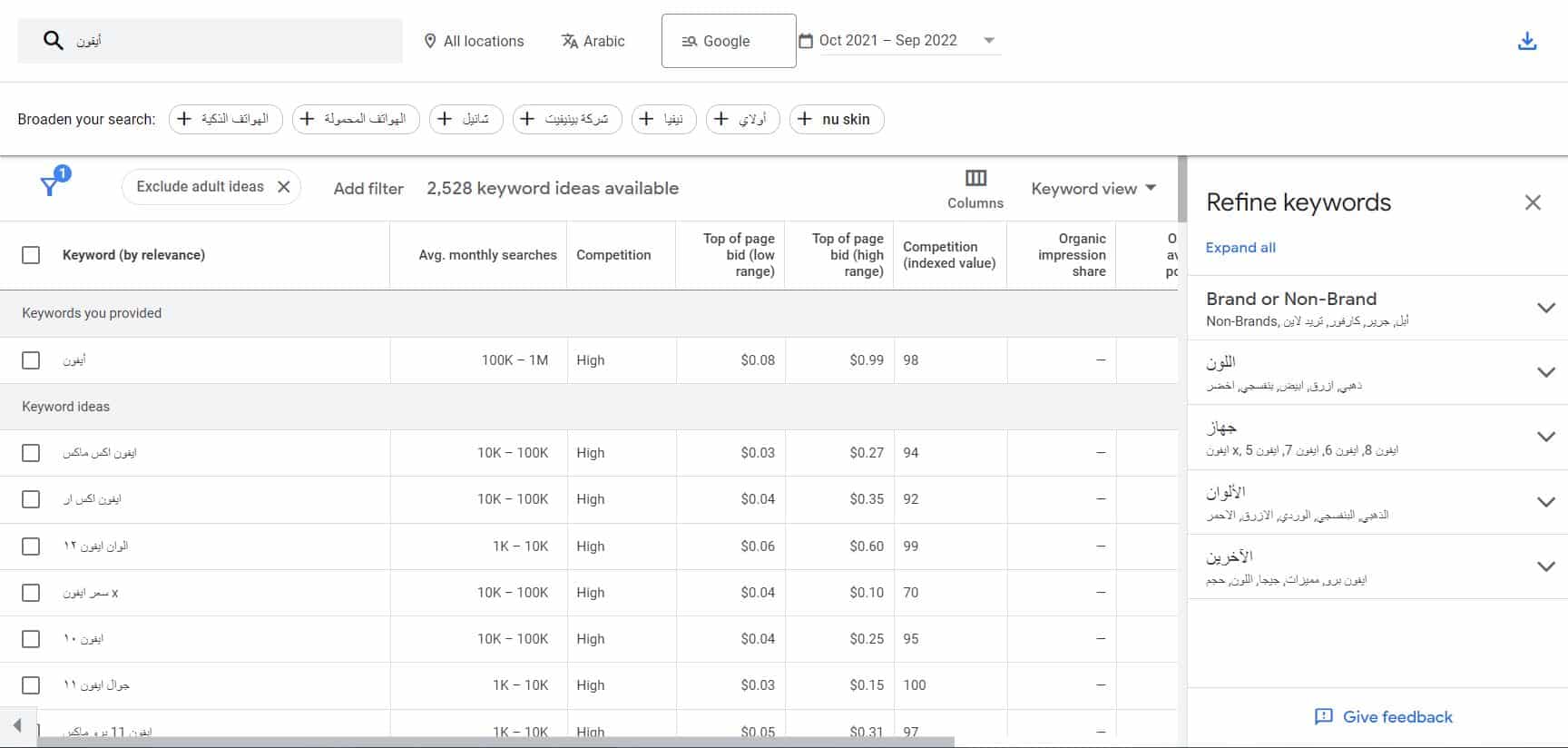Sort by Organic impression share header
The width and height of the screenshot is (1568, 748).
point(1072,255)
